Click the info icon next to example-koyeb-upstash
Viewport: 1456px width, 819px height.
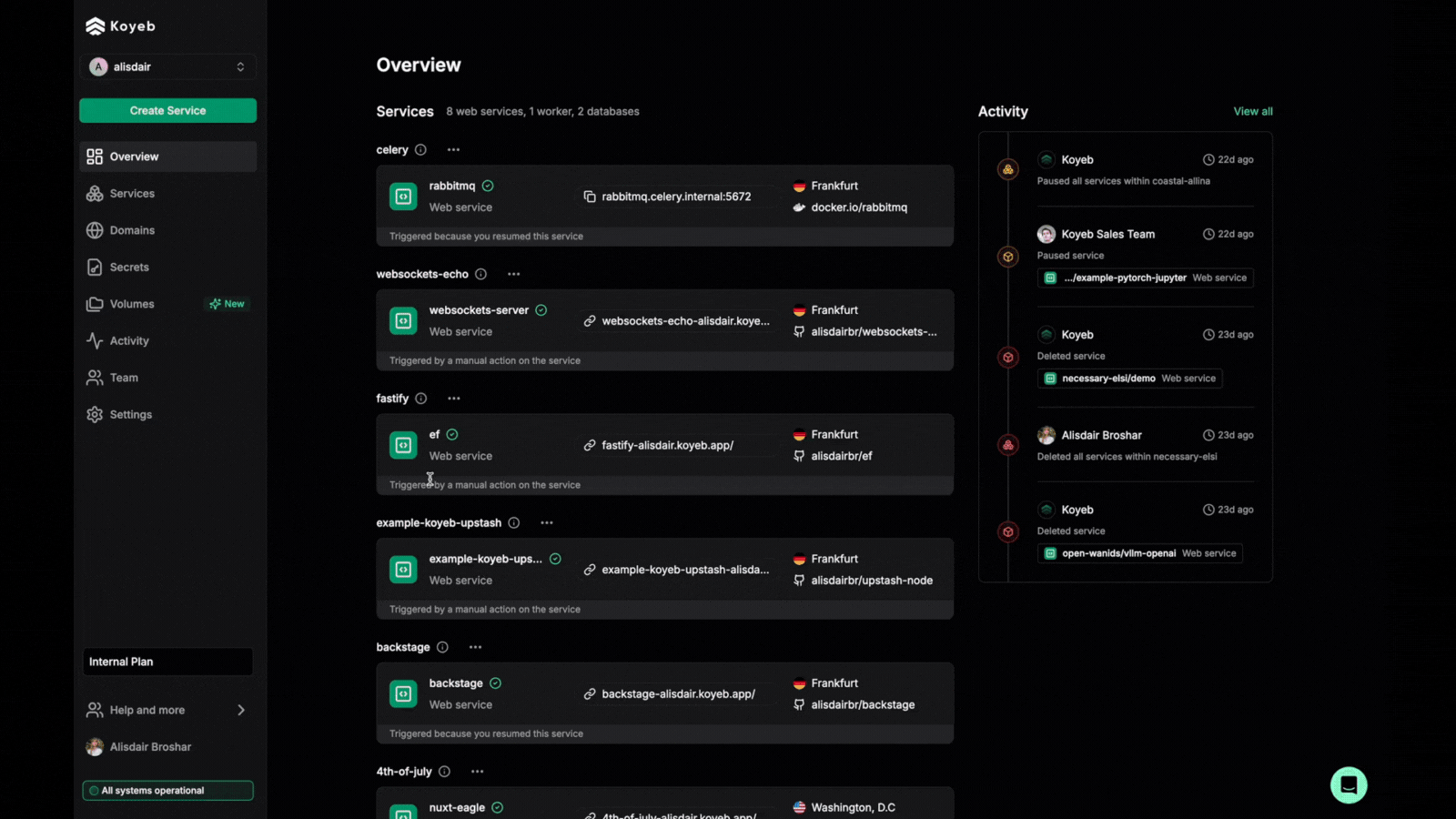pyautogui.click(x=513, y=523)
